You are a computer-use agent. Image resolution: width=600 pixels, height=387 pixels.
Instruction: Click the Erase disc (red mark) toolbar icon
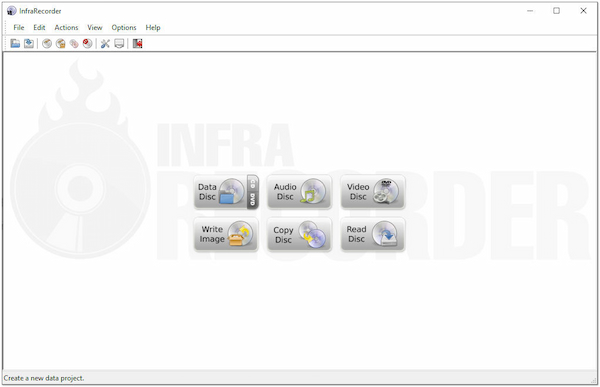click(x=88, y=44)
